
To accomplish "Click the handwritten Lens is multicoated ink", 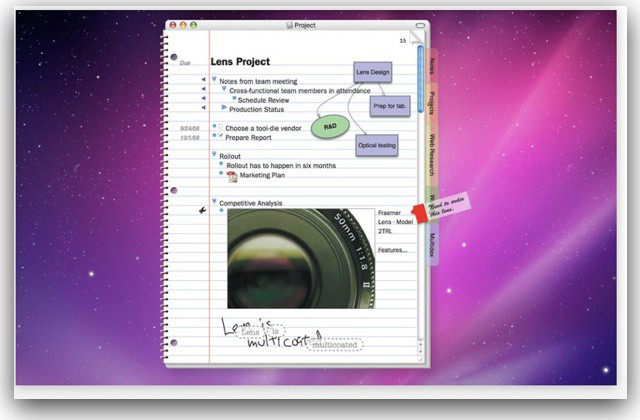I will click(271, 333).
